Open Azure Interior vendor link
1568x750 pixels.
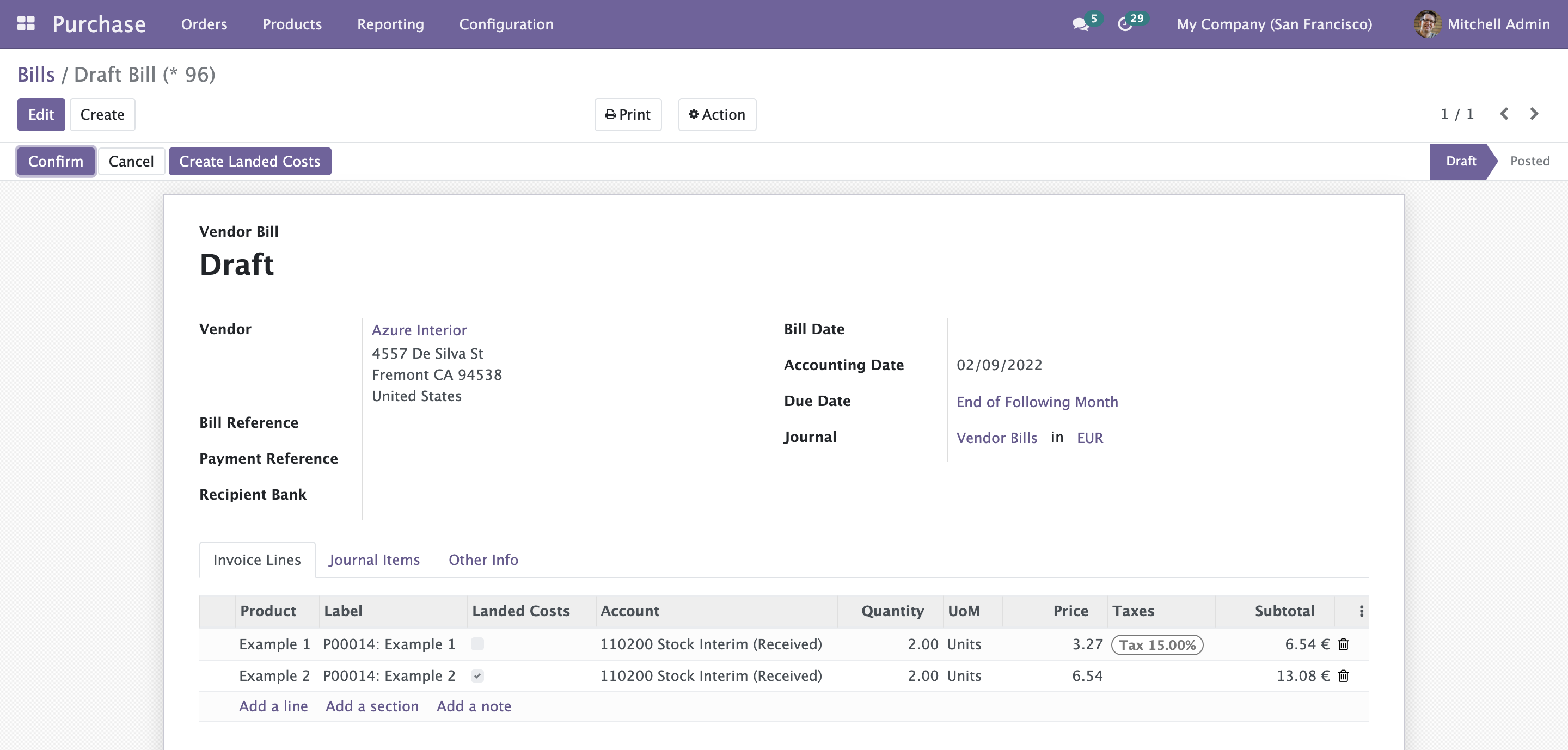pyautogui.click(x=419, y=330)
